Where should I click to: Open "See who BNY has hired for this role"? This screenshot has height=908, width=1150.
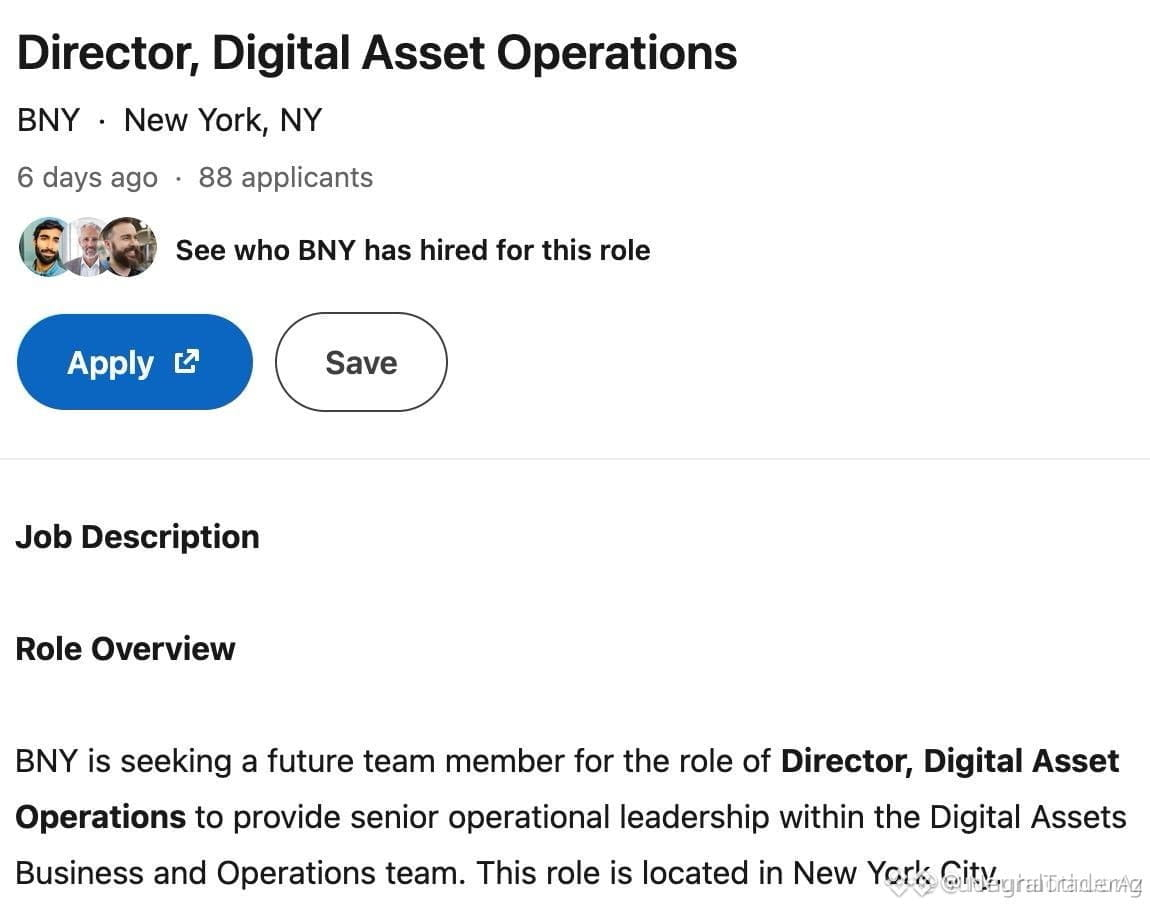413,250
